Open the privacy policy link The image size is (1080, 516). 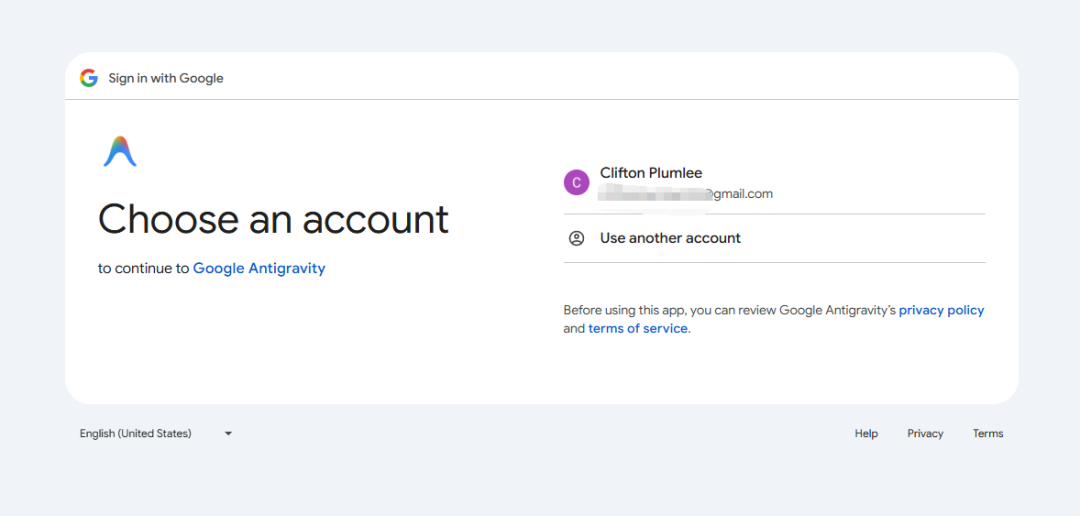[941, 310]
